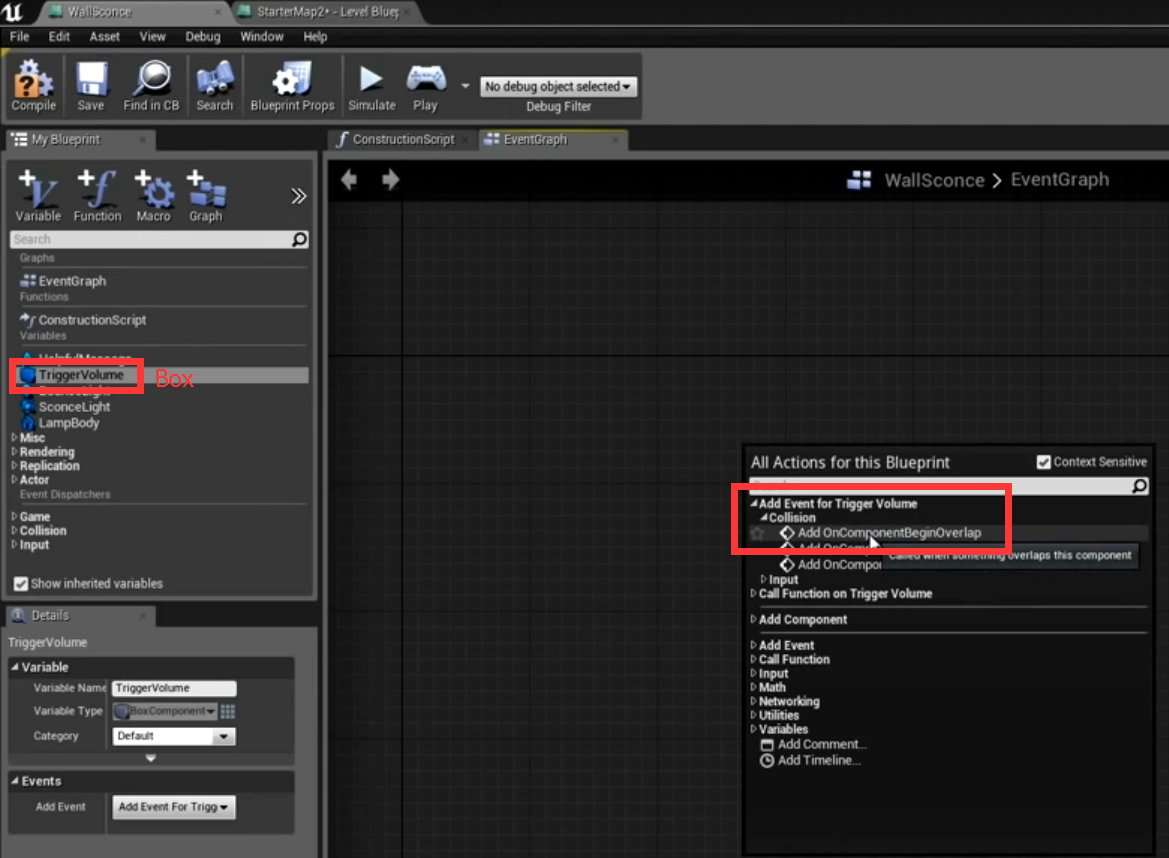Save the blueprint with Save icon

pyautogui.click(x=91, y=86)
